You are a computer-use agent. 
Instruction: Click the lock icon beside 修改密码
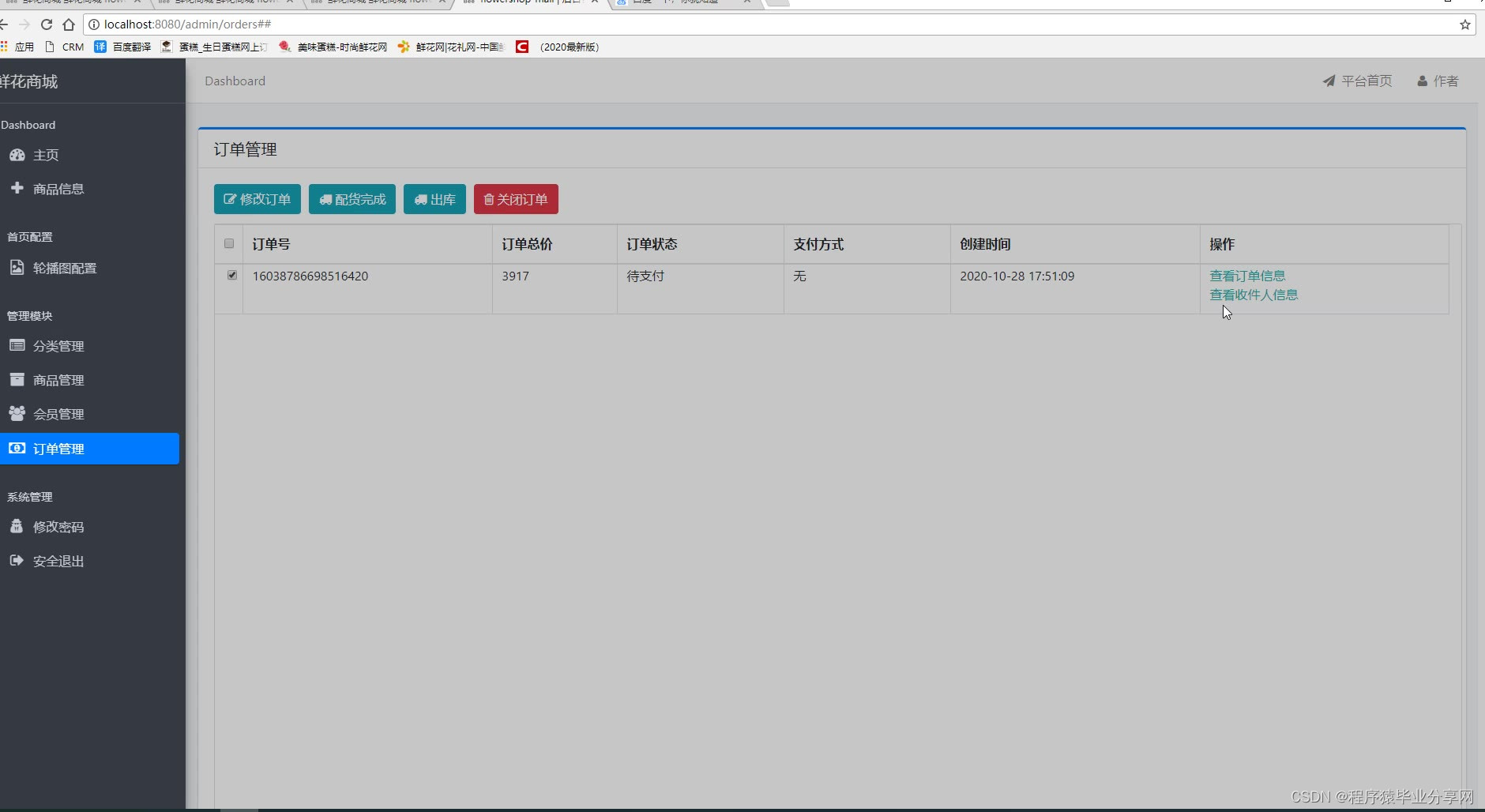[17, 526]
